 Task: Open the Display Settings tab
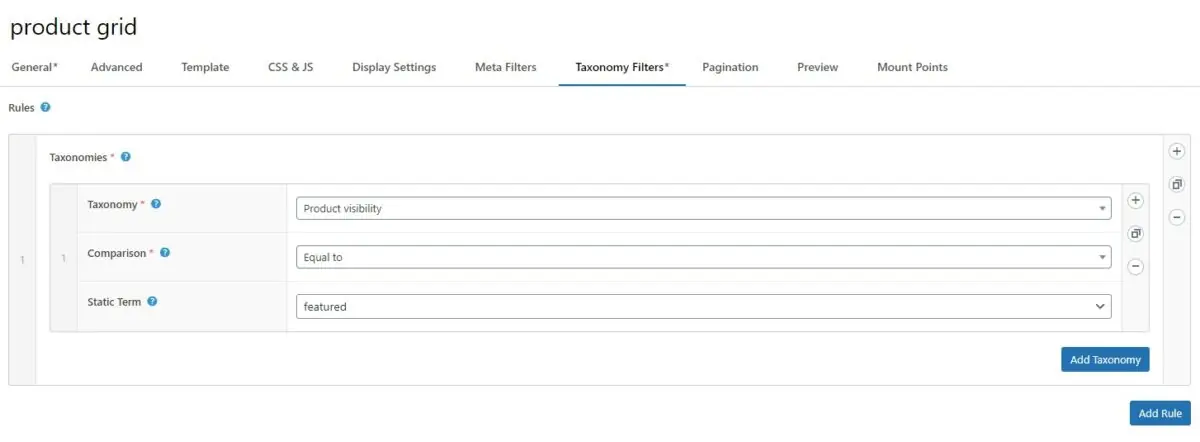[394, 67]
